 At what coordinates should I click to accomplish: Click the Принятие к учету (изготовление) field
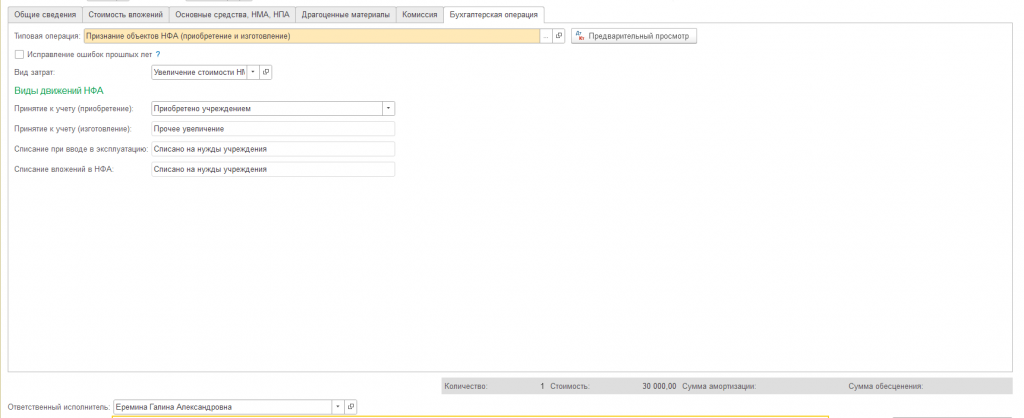point(273,129)
